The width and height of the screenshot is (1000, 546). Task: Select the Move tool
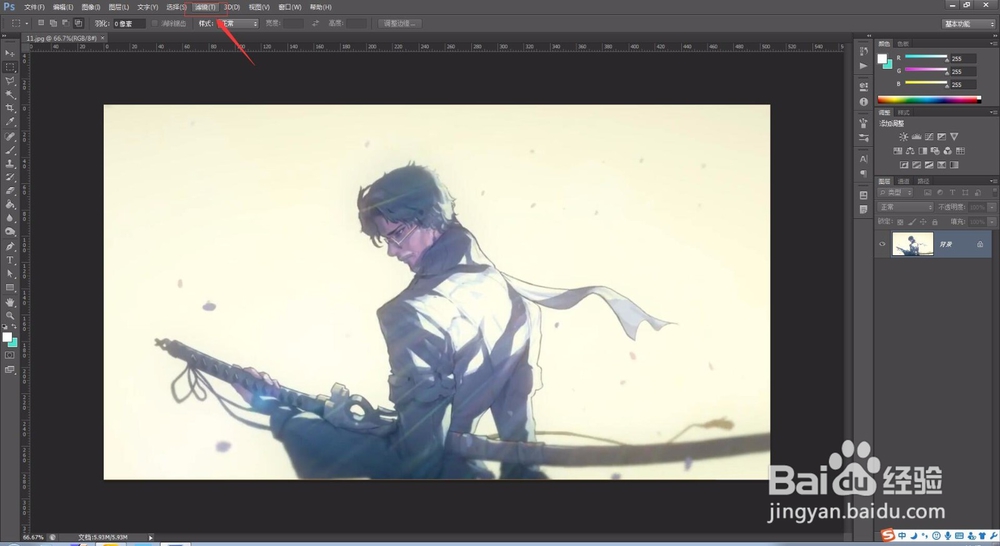tap(10, 54)
